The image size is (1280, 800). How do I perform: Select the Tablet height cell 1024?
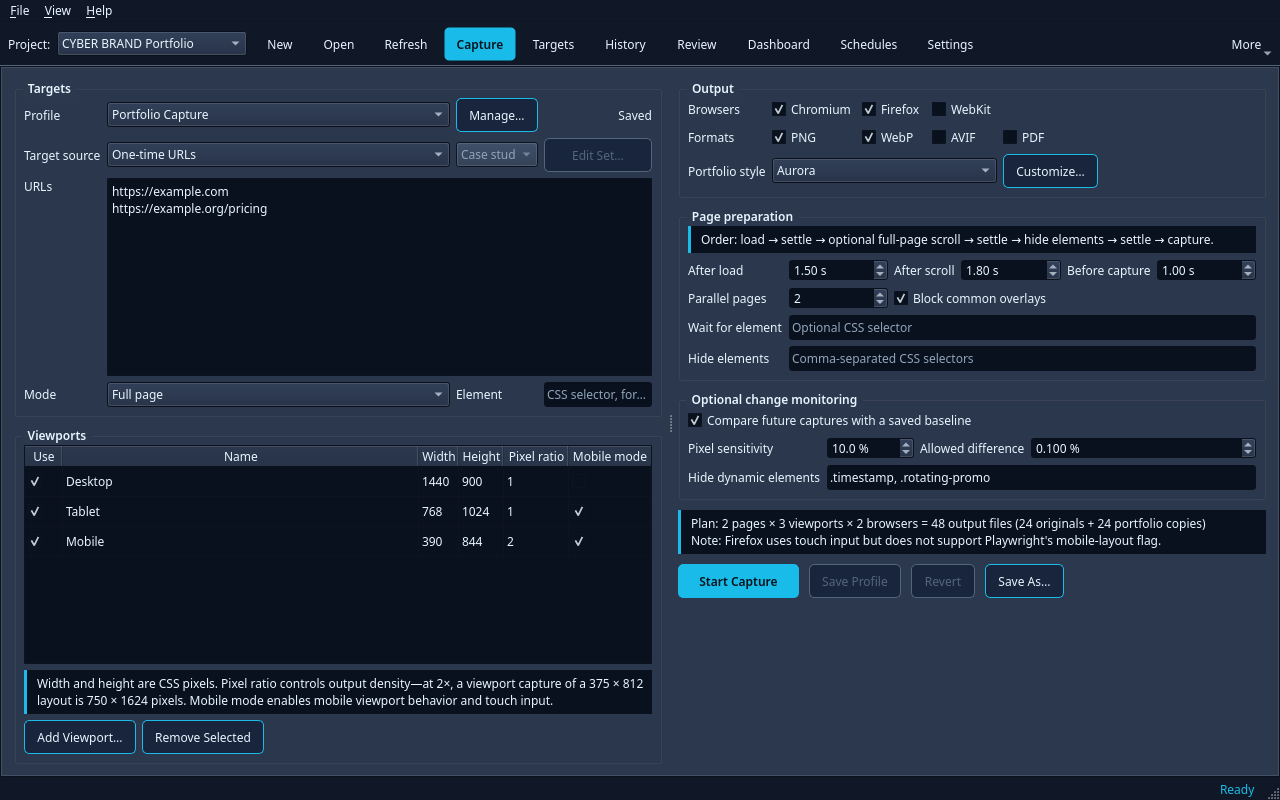tap(481, 512)
